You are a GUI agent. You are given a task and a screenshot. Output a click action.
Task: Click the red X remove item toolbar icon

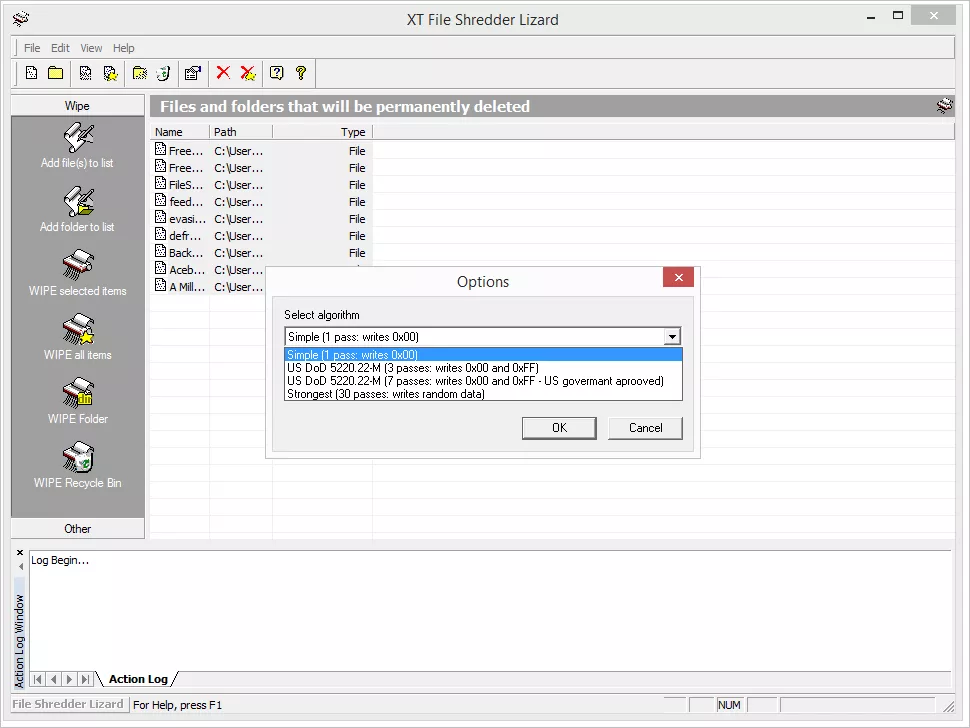click(x=222, y=72)
